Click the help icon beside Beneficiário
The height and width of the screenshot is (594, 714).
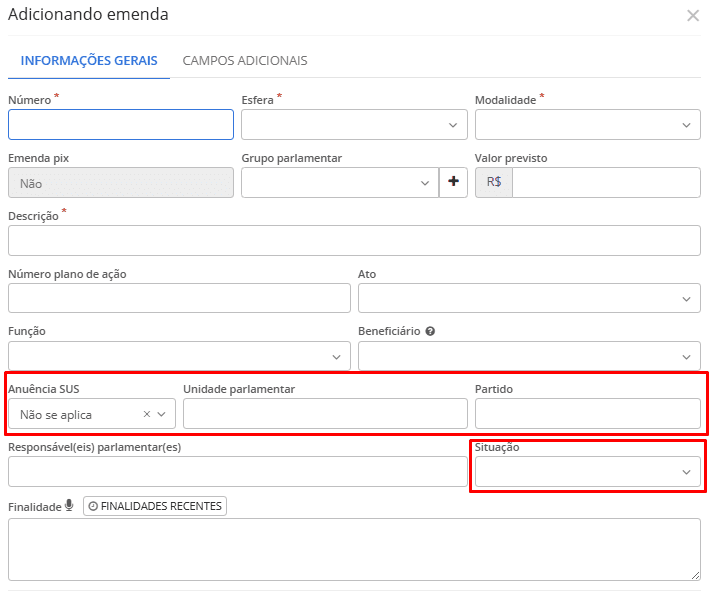[430, 331]
